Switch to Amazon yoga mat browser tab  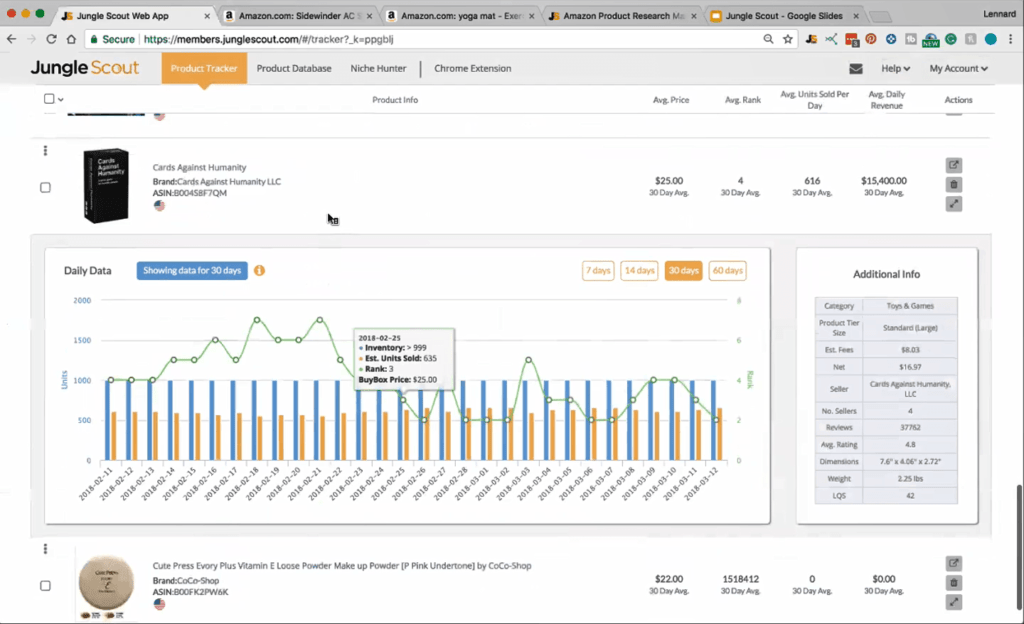[x=460, y=16]
